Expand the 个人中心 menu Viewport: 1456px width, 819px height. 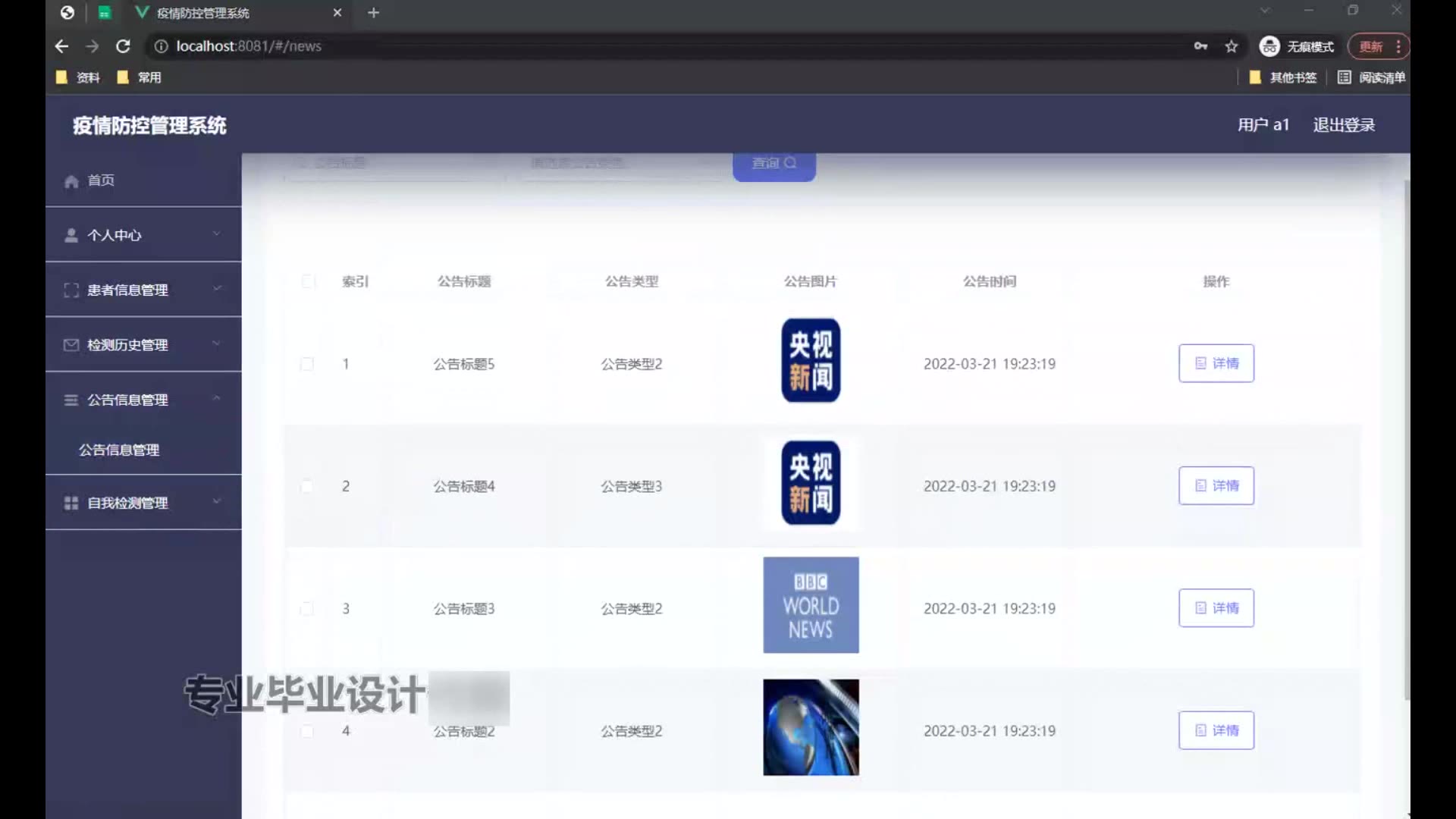point(143,235)
